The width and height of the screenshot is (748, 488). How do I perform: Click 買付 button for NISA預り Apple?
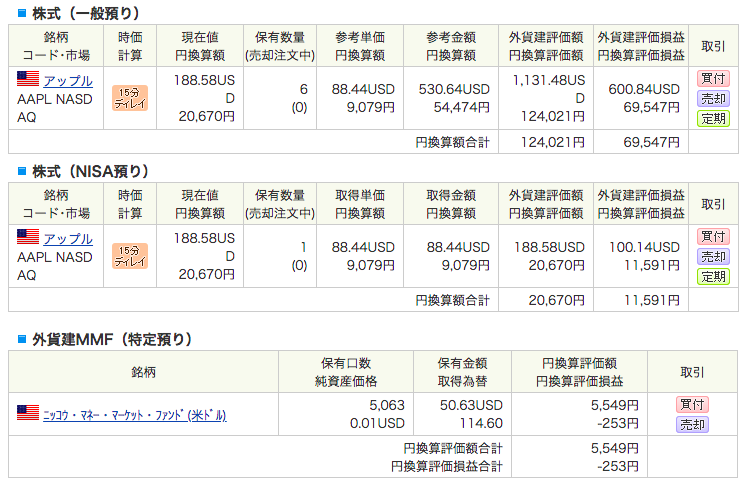click(x=713, y=236)
